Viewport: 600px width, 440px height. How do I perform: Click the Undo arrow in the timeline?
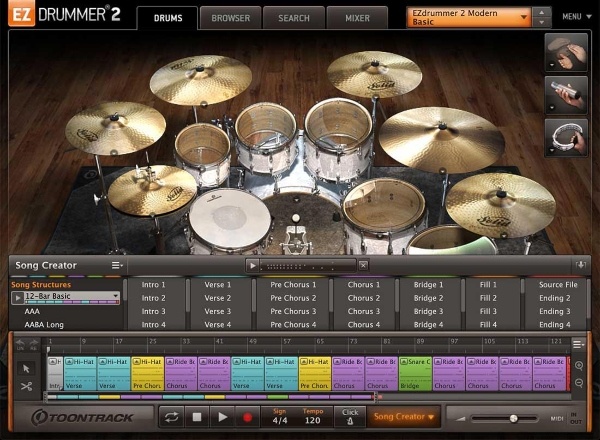pos(20,344)
